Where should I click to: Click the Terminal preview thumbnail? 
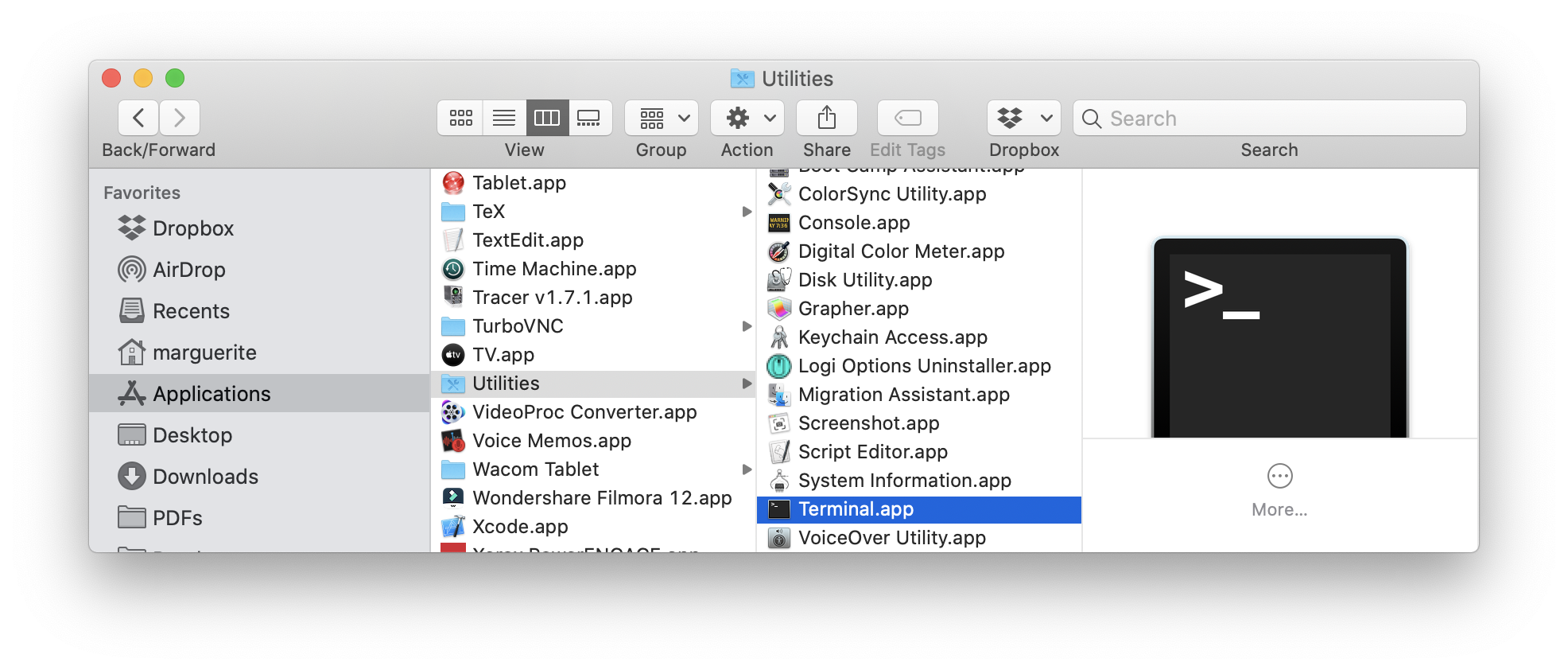point(1279,338)
